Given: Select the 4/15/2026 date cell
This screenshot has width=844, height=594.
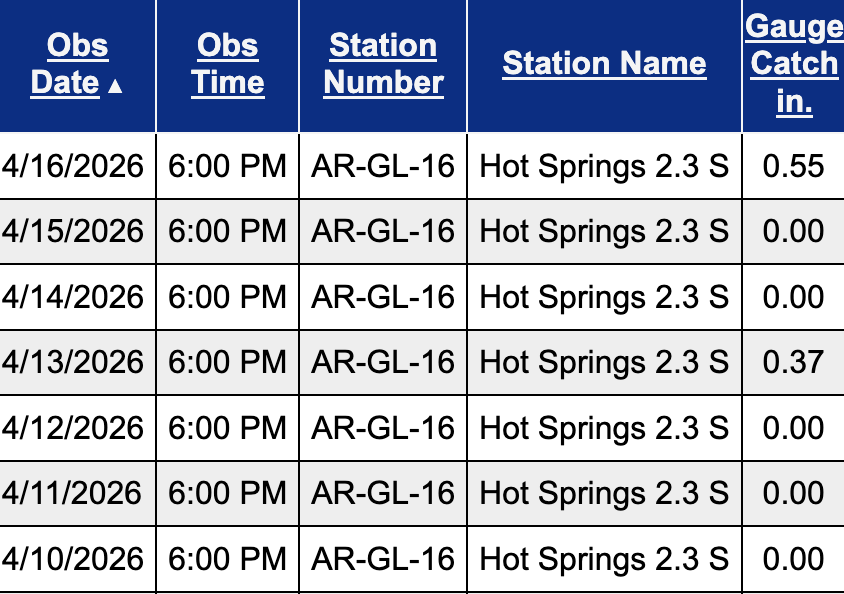Looking at the screenshot, I should point(73,231).
